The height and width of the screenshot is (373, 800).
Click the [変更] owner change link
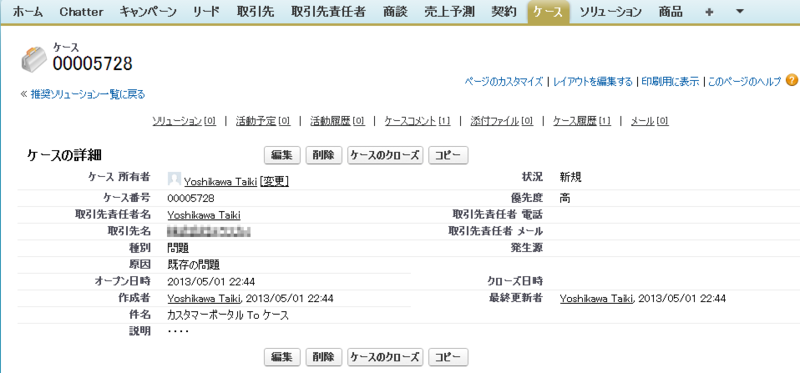(274, 181)
